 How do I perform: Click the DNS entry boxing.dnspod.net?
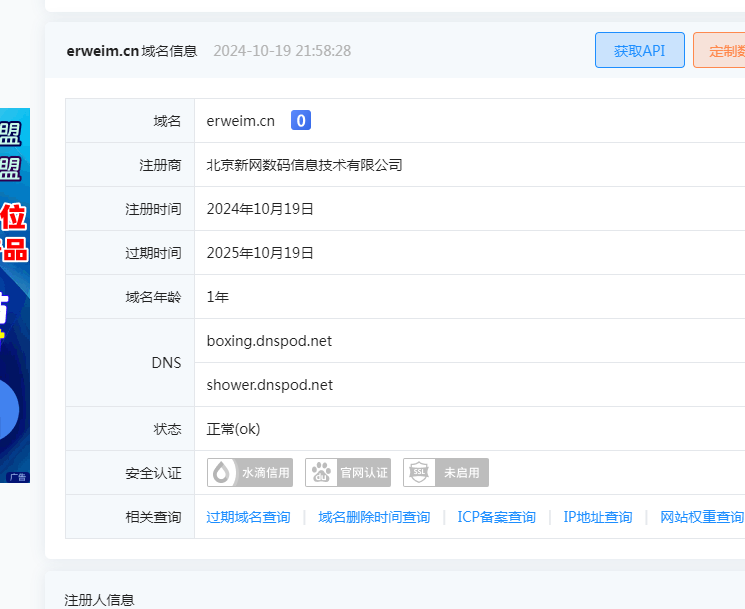point(269,341)
